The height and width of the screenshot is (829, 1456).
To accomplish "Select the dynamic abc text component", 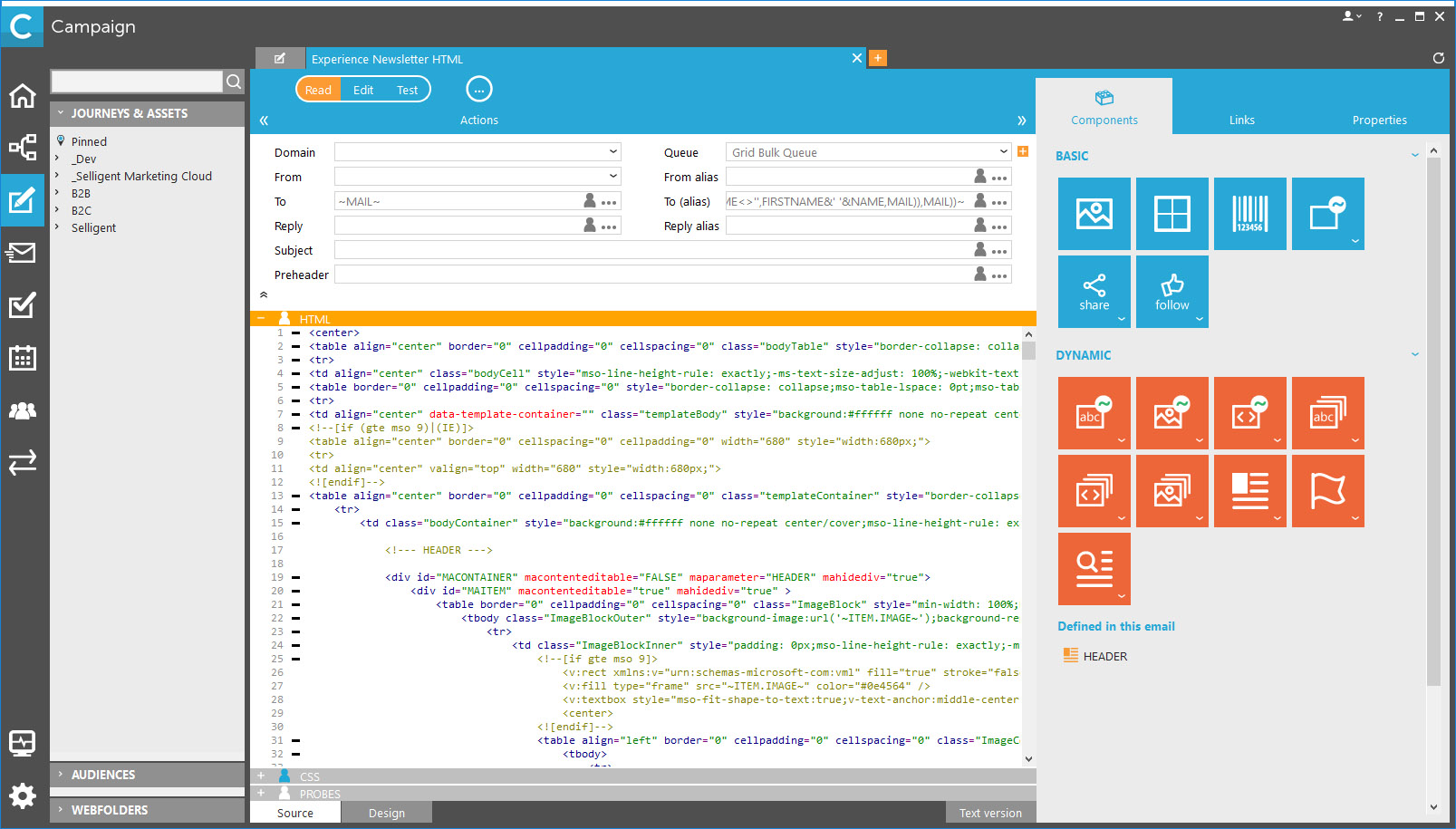I will tap(1094, 412).
